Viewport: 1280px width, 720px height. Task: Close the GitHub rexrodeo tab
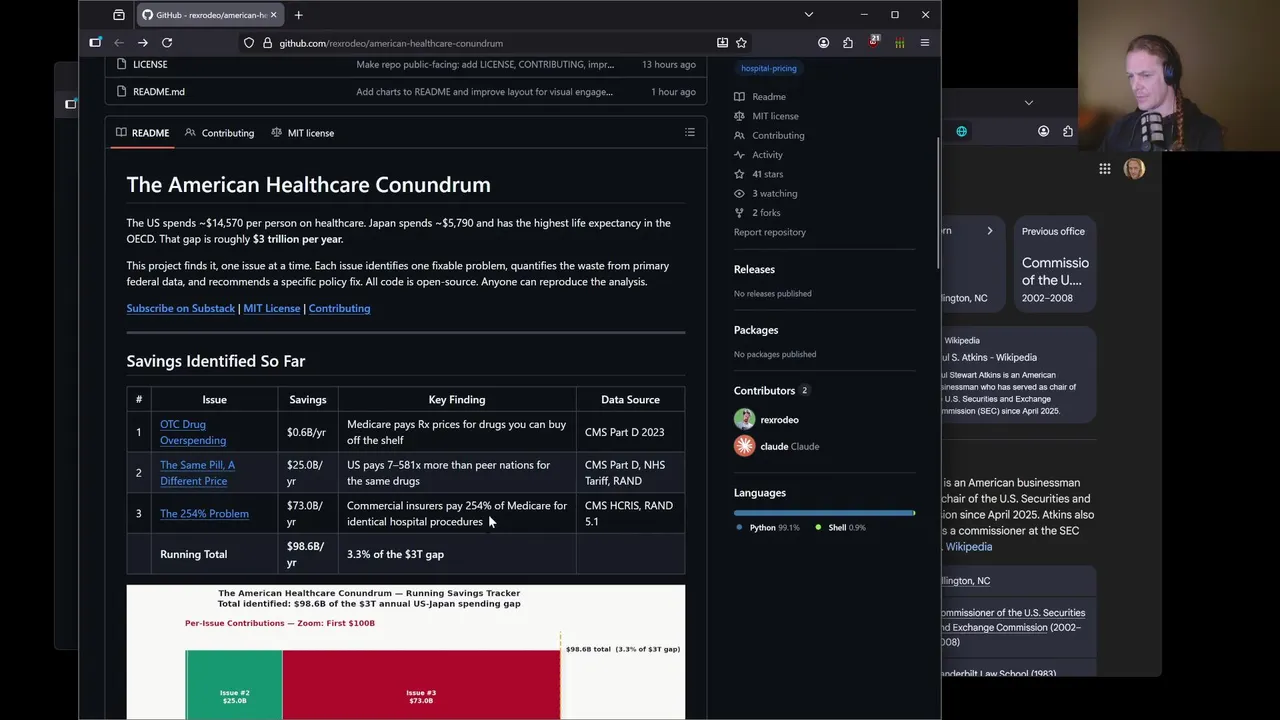273,15
